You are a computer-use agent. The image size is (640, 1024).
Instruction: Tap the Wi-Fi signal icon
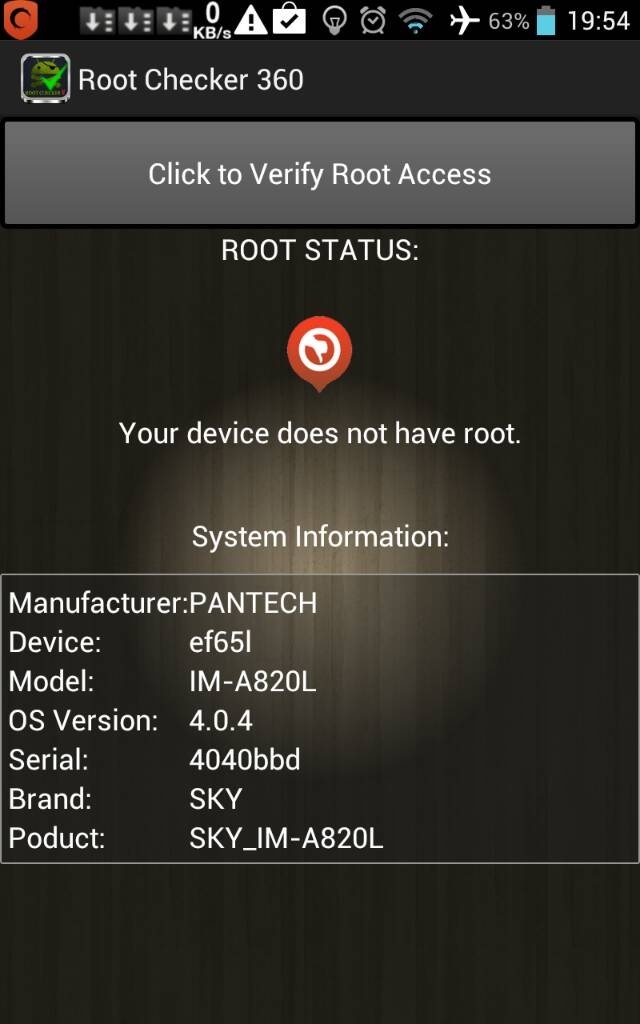pos(417,22)
